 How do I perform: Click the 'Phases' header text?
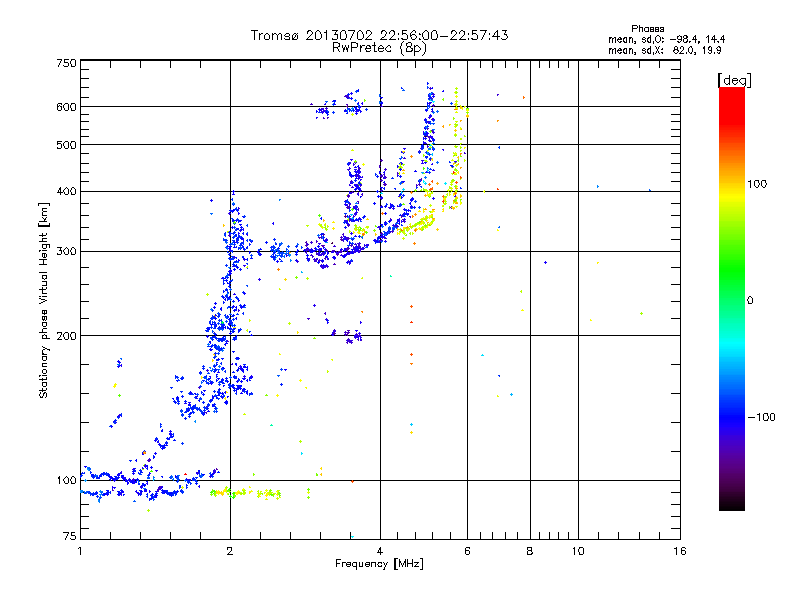647,29
